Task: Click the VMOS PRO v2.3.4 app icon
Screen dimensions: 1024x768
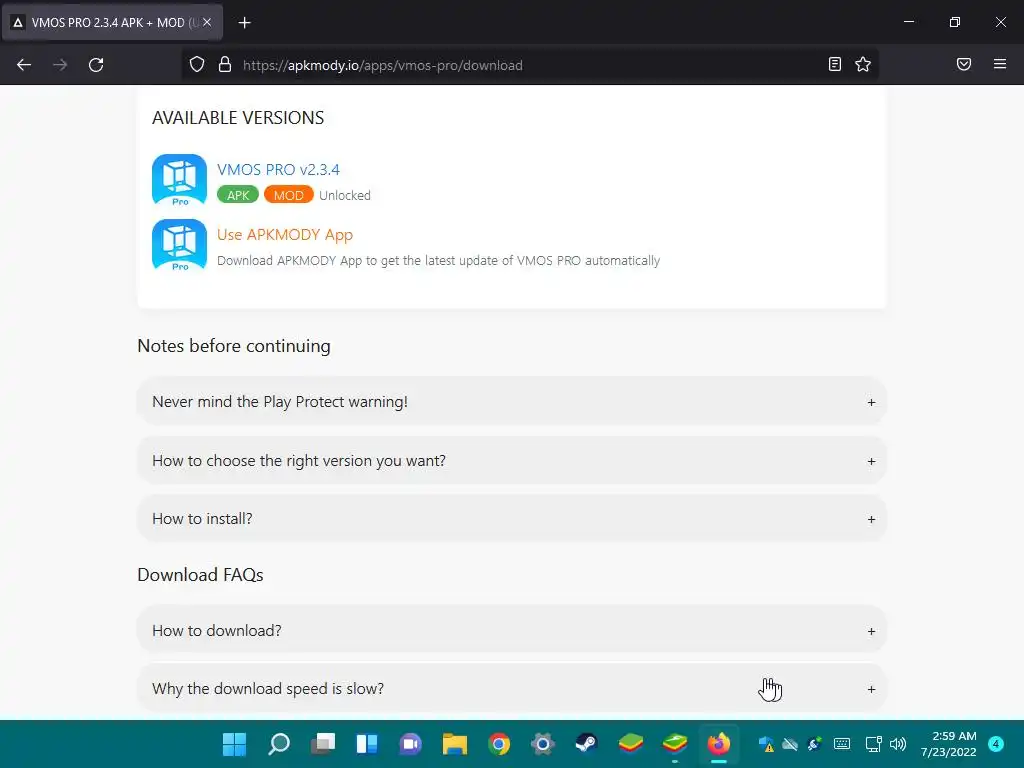Action: coord(180,180)
